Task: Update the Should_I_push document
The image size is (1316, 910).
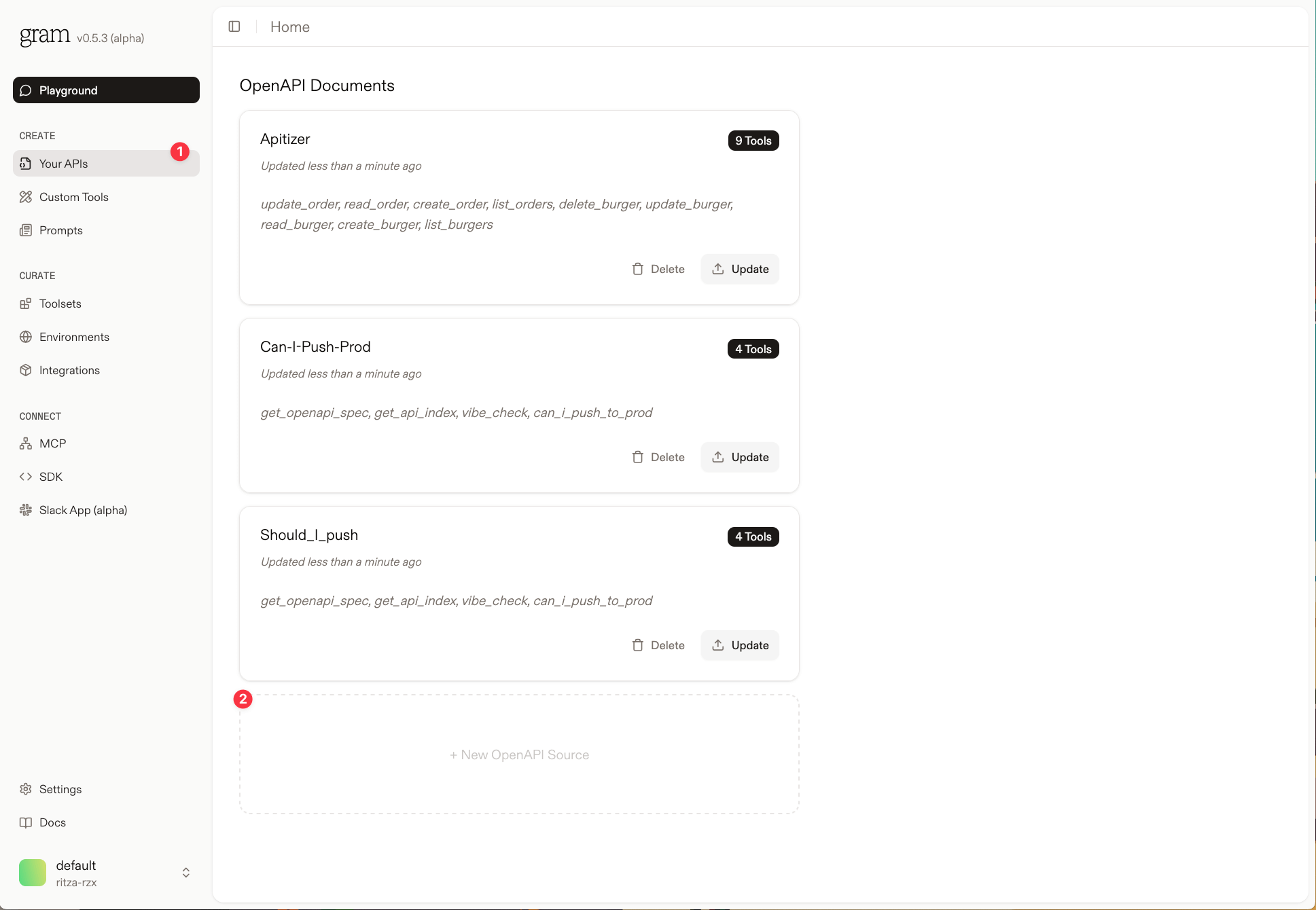Action: [740, 645]
